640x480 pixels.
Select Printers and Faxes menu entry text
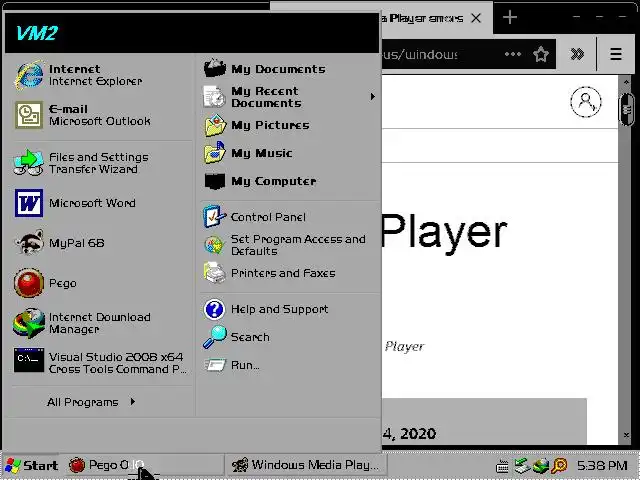click(x=283, y=273)
